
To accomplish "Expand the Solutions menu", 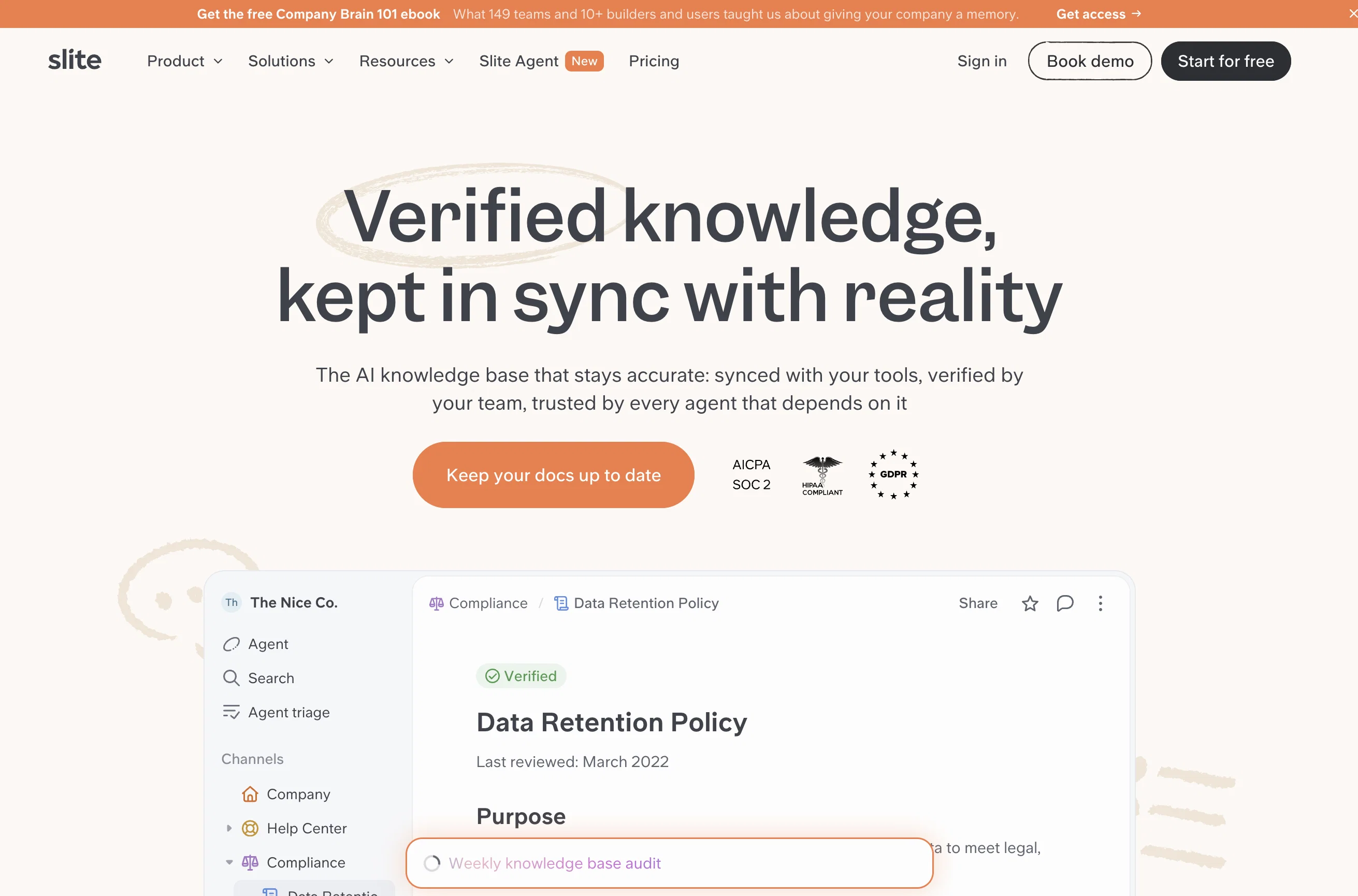I will (x=291, y=61).
